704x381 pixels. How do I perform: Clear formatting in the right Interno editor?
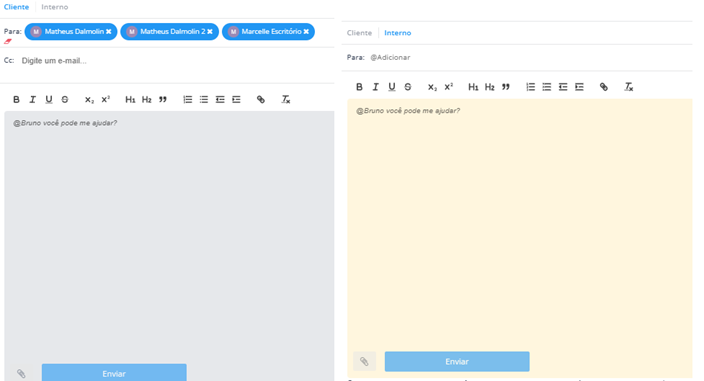[x=629, y=87]
